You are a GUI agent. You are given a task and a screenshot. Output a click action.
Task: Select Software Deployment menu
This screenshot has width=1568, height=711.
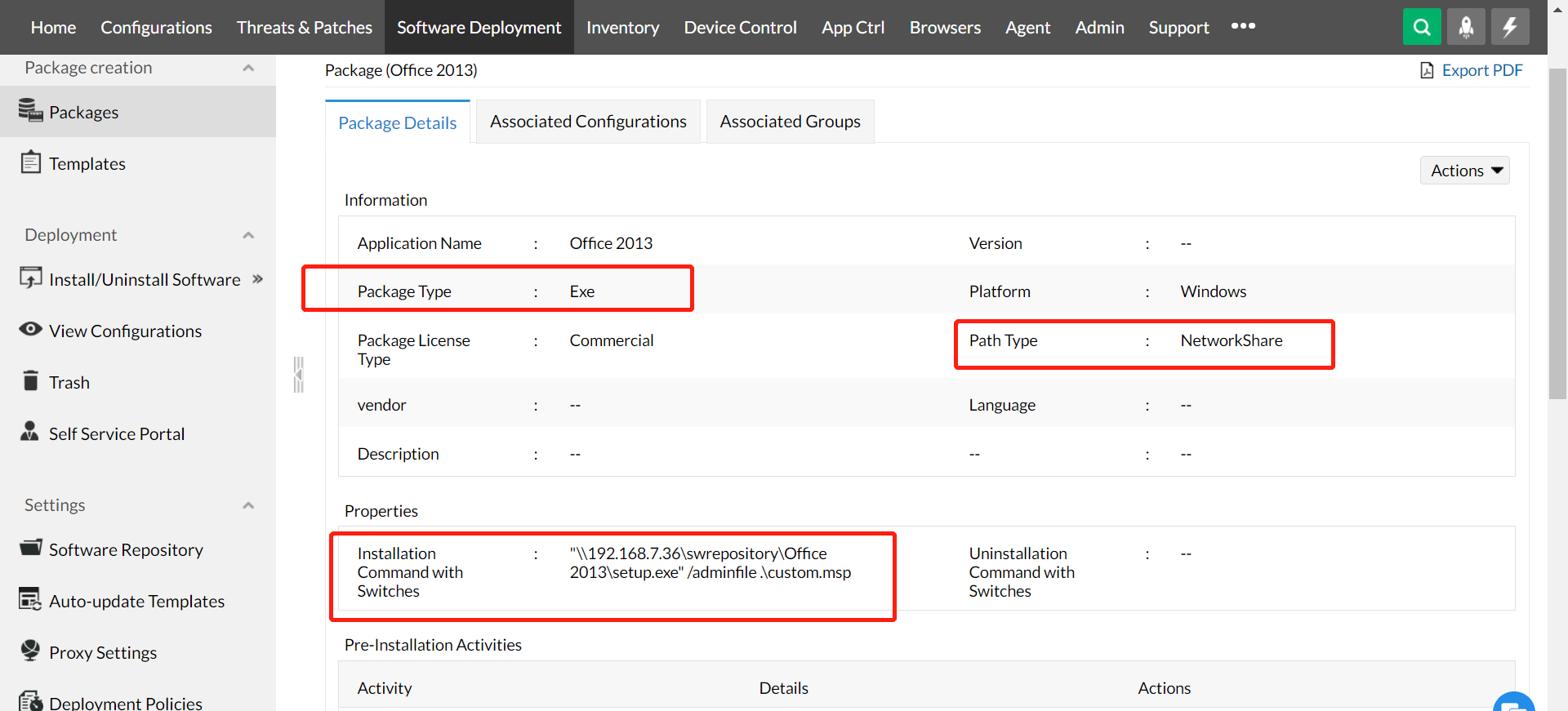click(479, 27)
